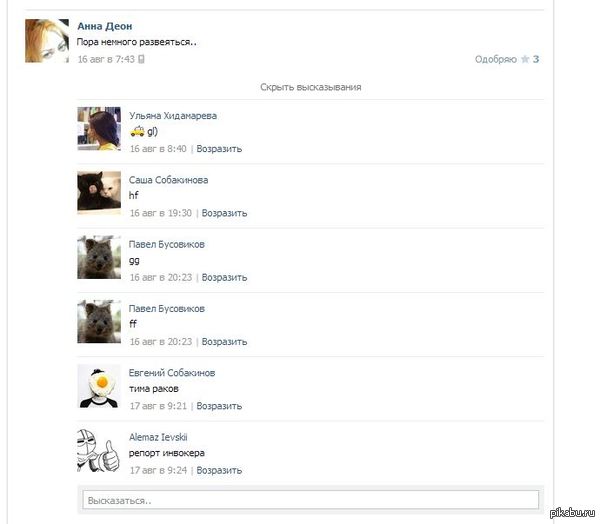Click Возразить under the gg comment
Screen dimensions: 600x524
pos(224,277)
